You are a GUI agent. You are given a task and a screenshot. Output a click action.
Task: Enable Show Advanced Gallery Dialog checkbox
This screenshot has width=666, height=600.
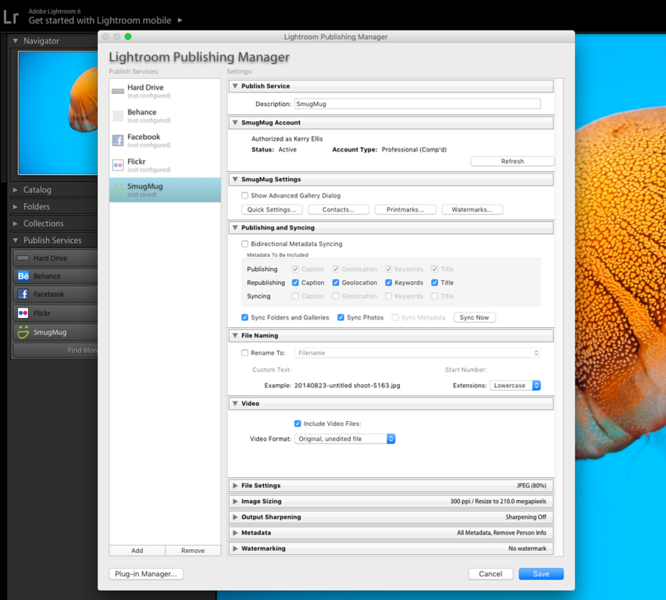[x=245, y=196]
